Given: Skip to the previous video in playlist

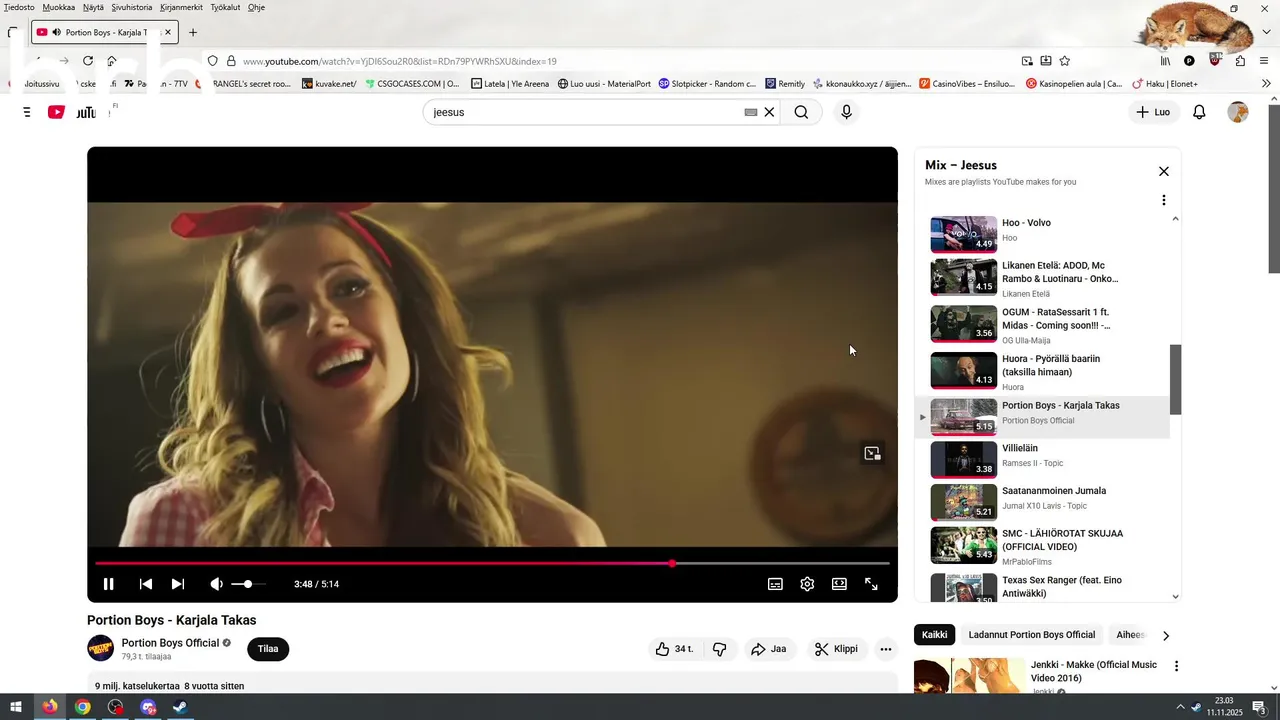Looking at the screenshot, I should pyautogui.click(x=145, y=584).
